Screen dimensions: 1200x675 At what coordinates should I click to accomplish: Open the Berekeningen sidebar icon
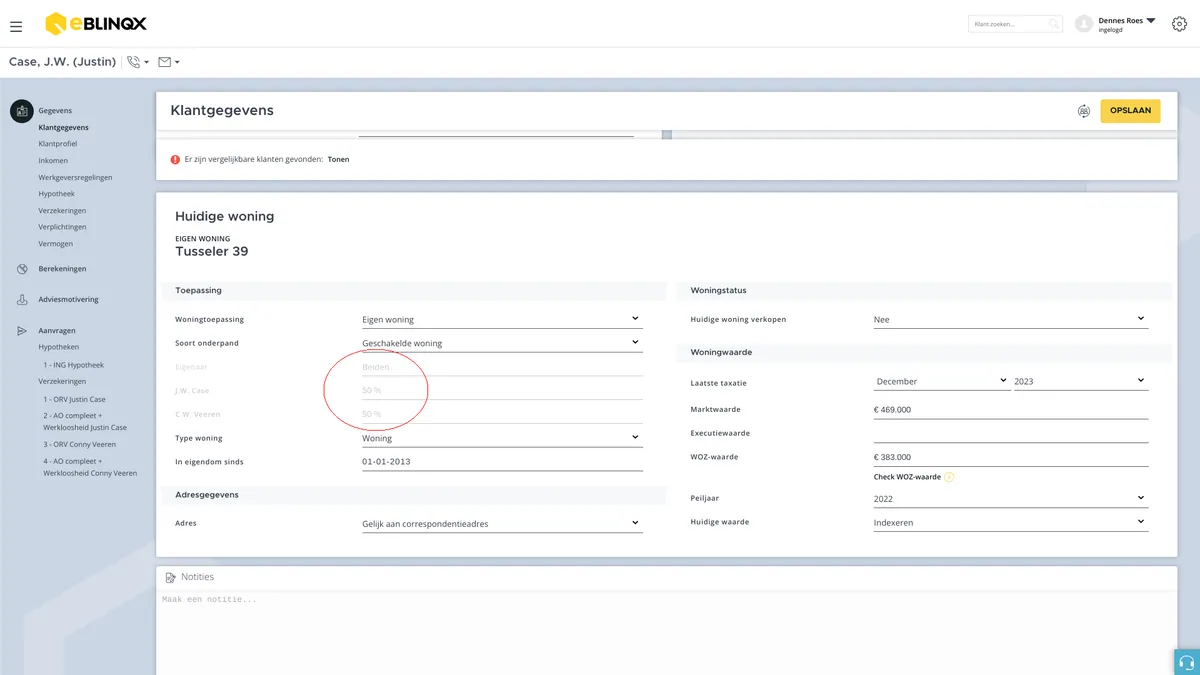(22, 269)
